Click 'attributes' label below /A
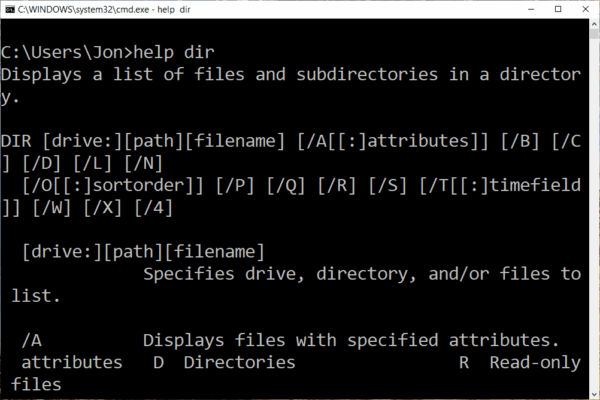The image size is (600, 400). 72,363
